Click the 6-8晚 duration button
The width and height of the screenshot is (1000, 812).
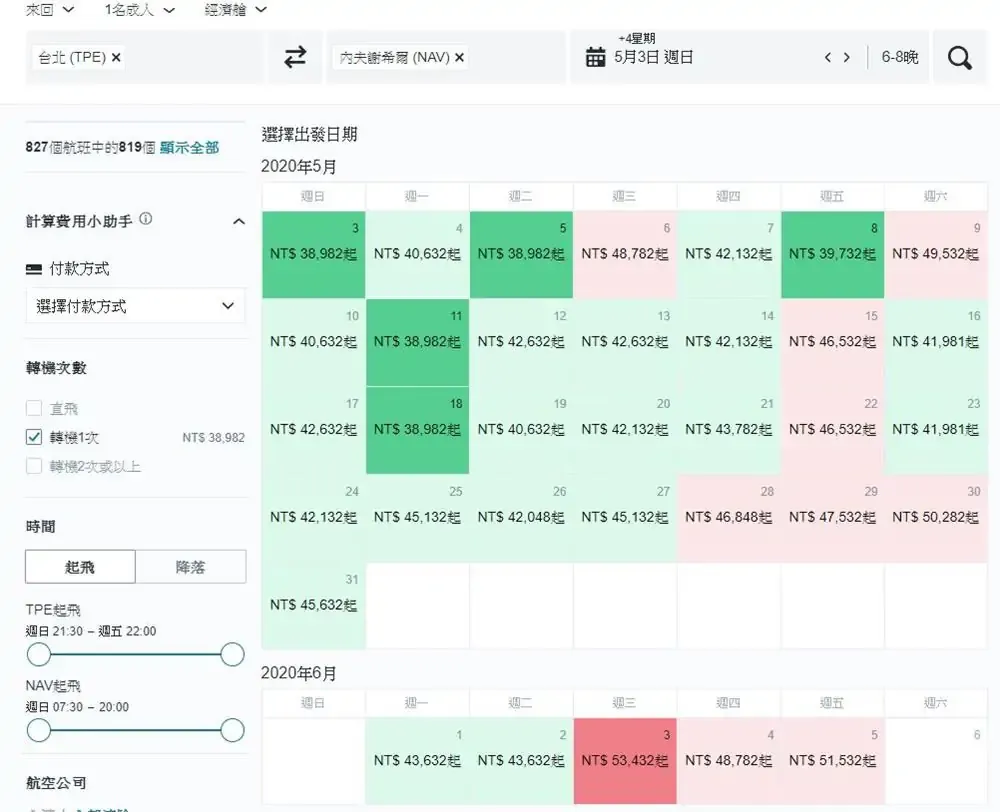pos(900,57)
